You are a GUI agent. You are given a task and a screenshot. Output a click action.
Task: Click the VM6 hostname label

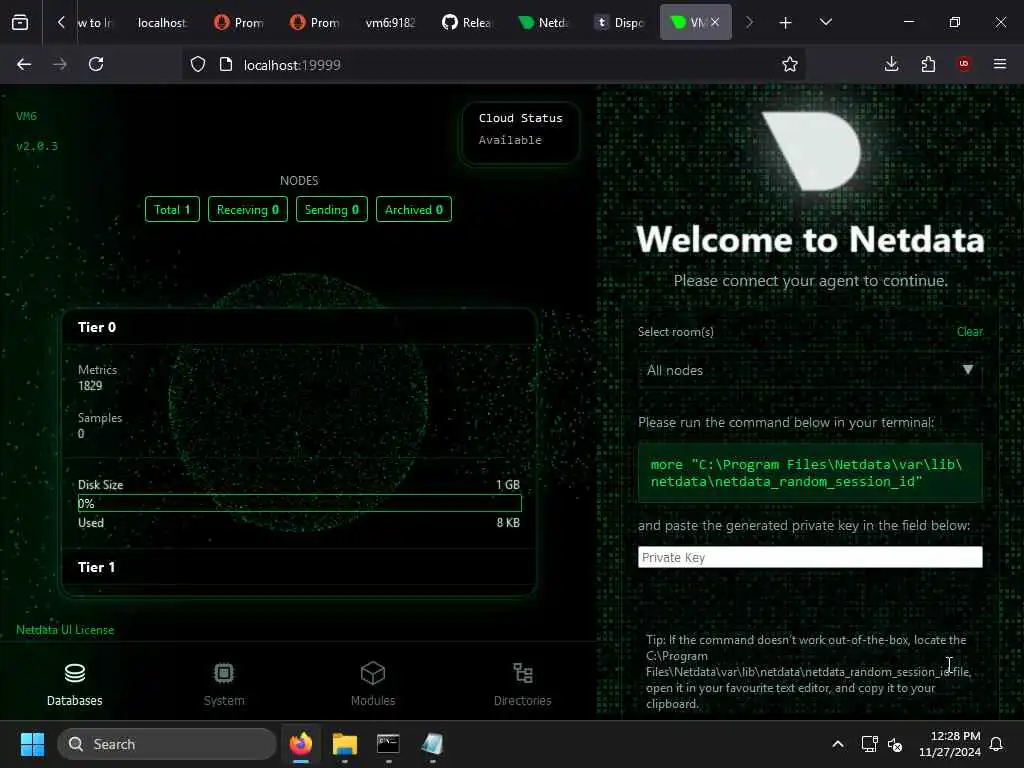point(26,116)
